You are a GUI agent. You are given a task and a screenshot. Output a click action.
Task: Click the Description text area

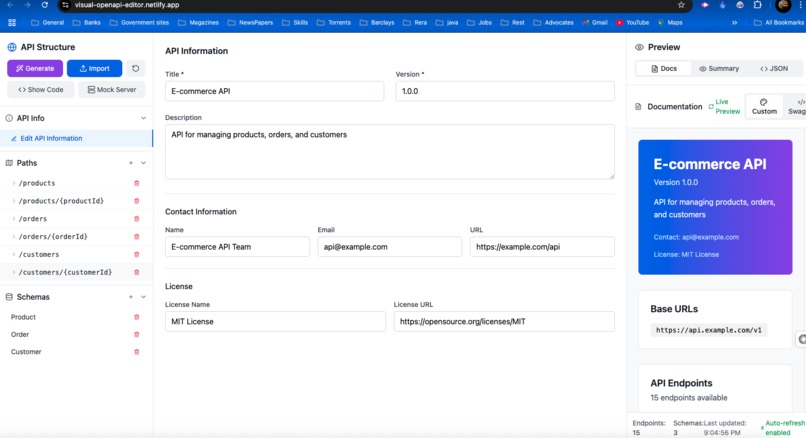pos(390,152)
